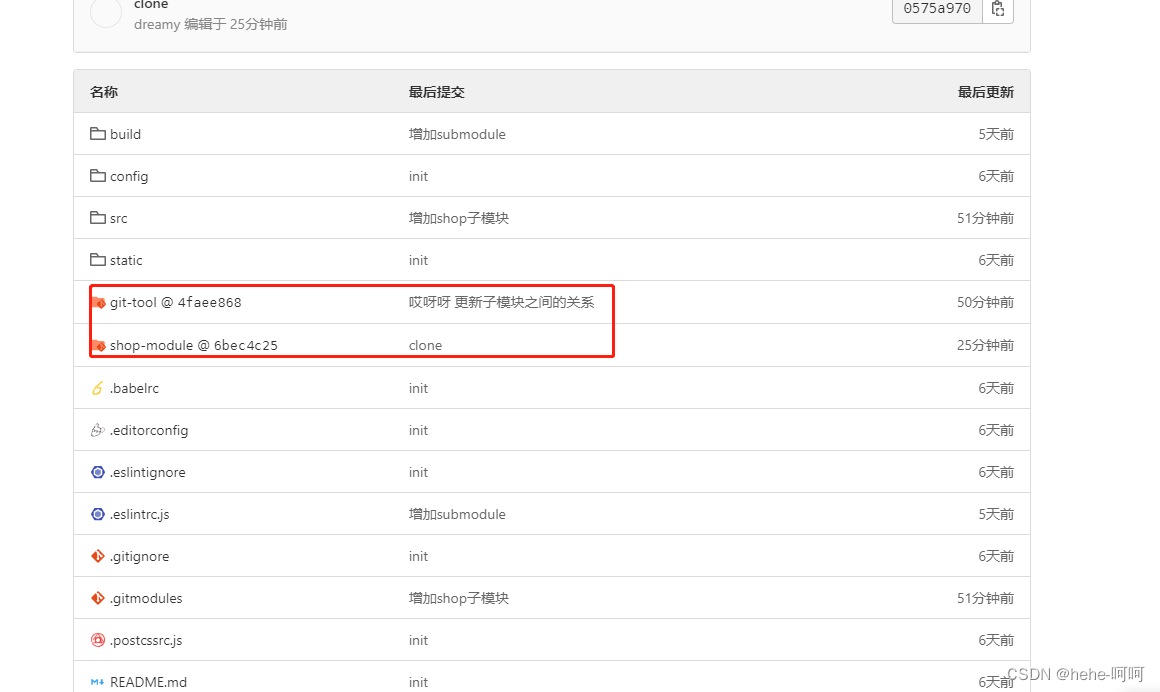1160x692 pixels.
Task: Open commit 哎呀呀 更新子模块之间的关系
Action: point(502,302)
